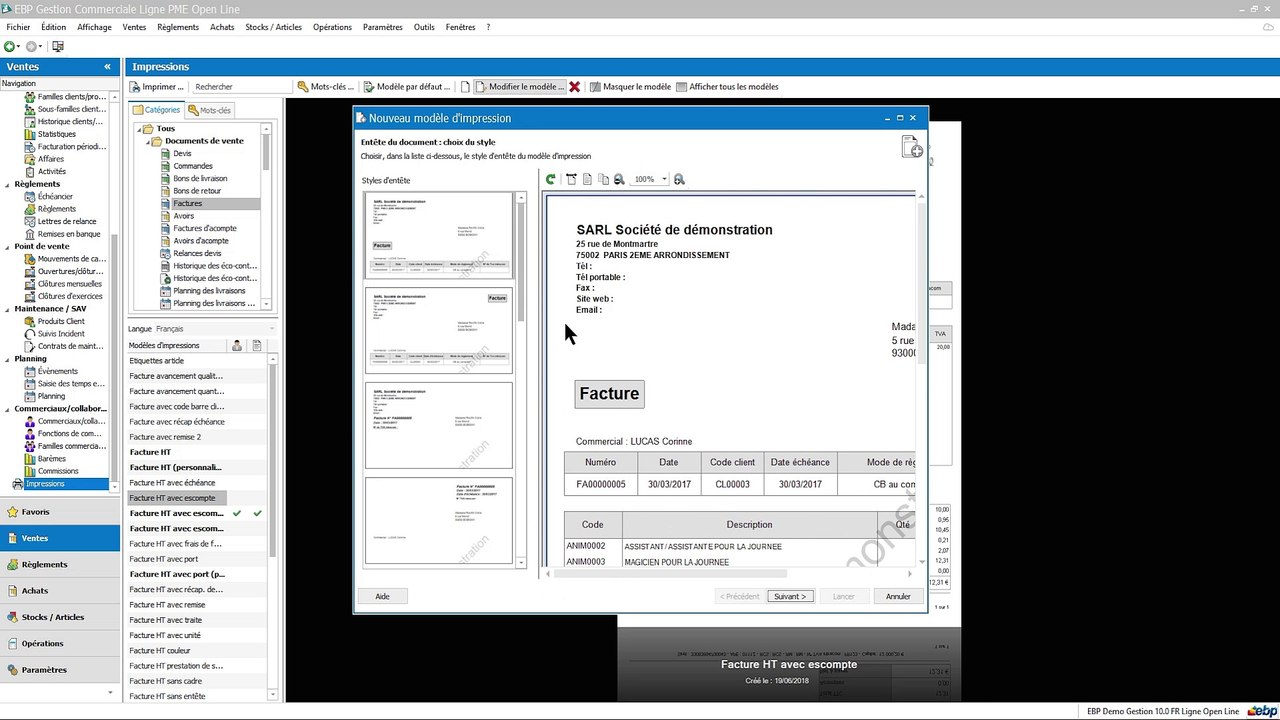Open Événements under Planning
The image size is (1280, 720).
coord(57,371)
